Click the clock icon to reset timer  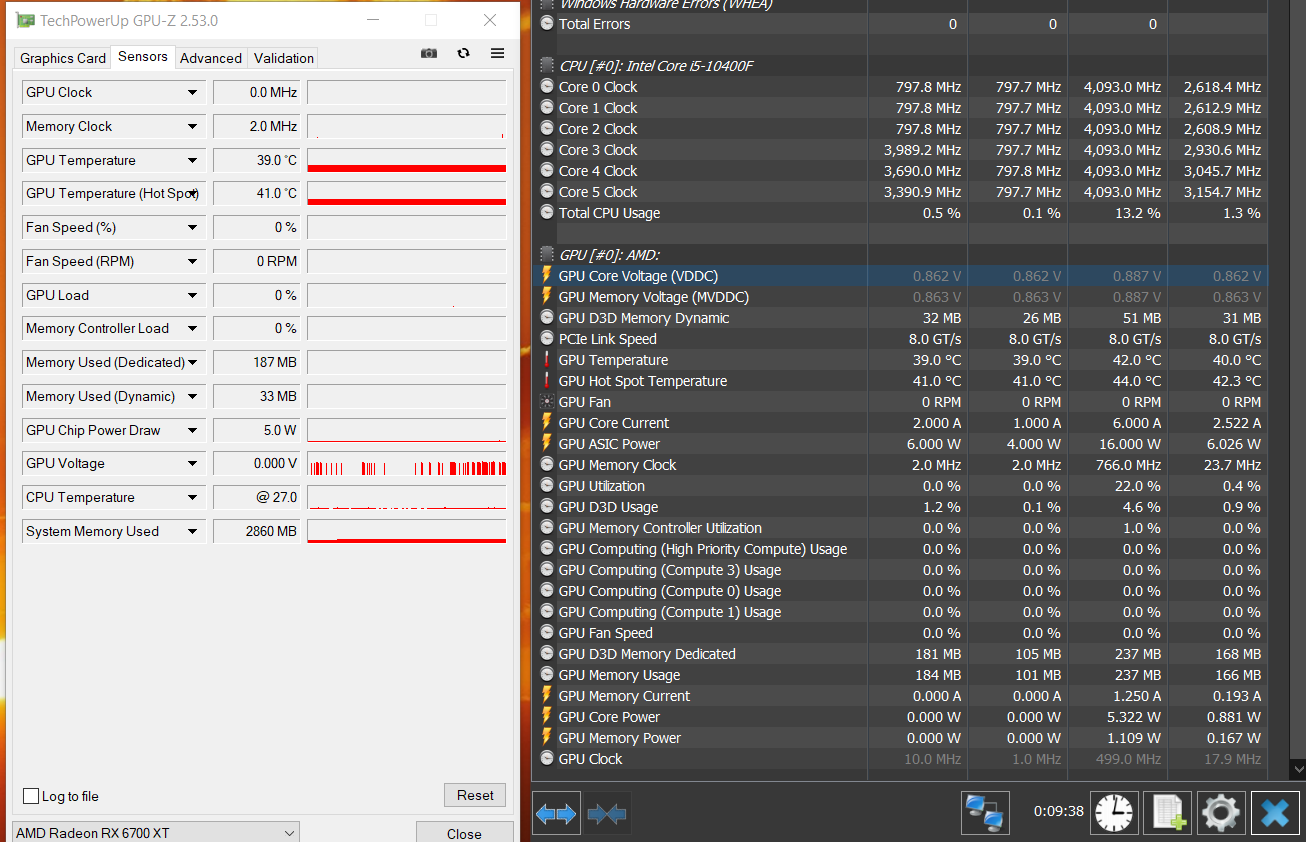(1114, 812)
